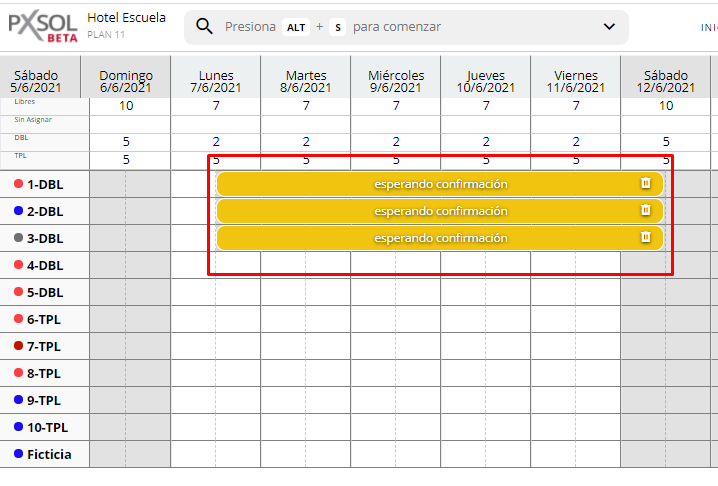Click the empty 6-TPL cell under Miércoles

coord(396,319)
